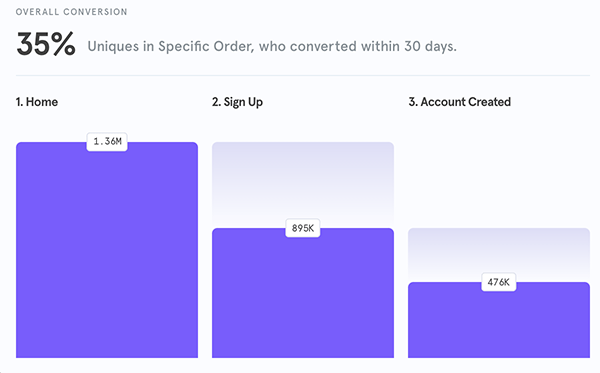
Task: Click the 1.36M value badge
Action: tap(107, 142)
